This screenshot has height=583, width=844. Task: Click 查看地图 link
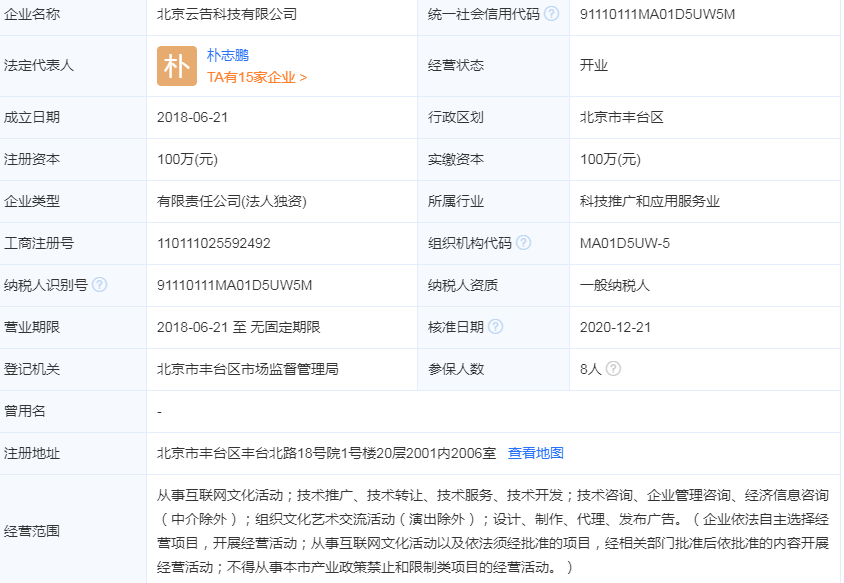536,453
